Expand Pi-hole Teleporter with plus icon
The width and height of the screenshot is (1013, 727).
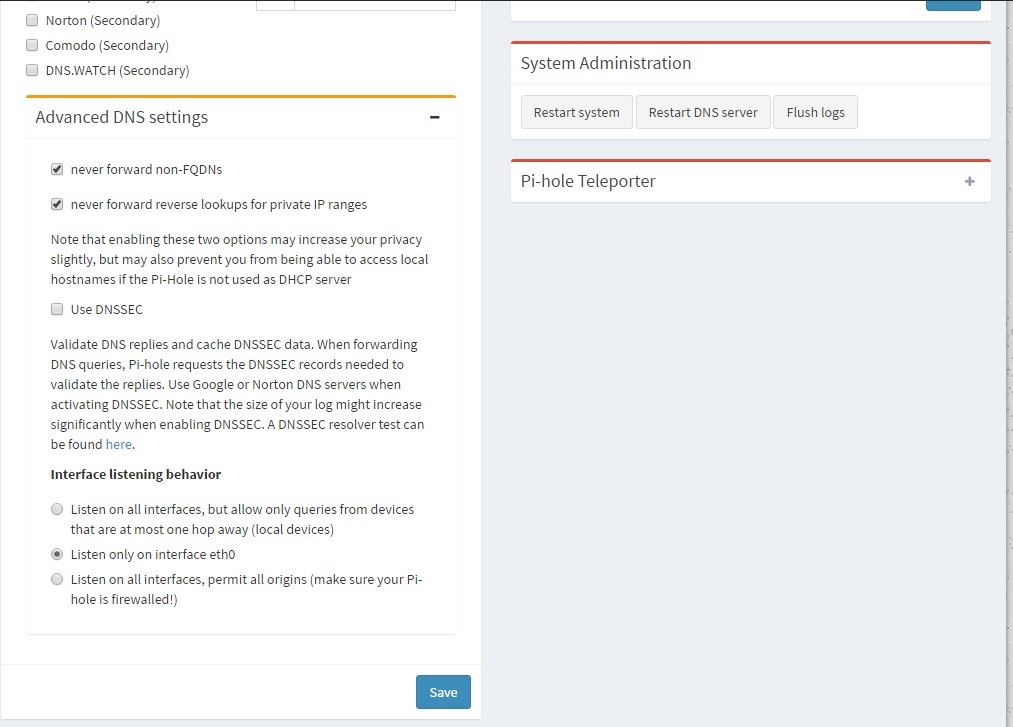coord(969,182)
